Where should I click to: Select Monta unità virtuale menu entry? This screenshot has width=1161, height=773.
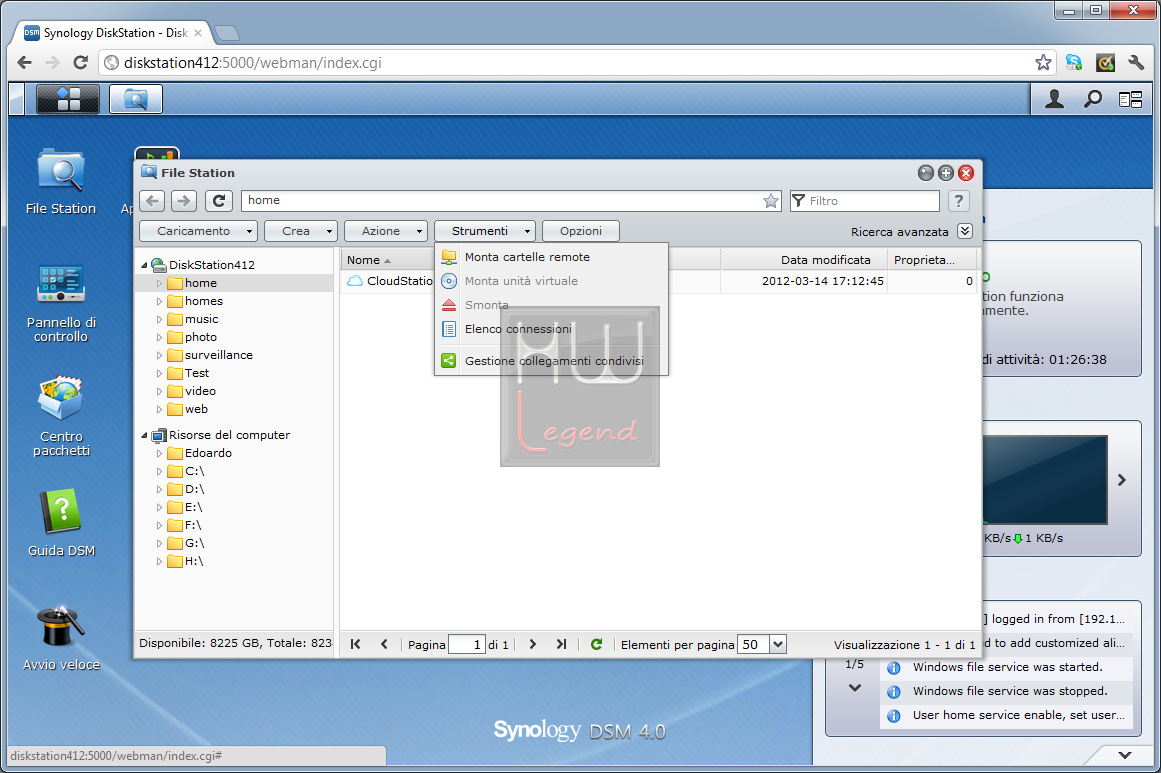[552, 281]
